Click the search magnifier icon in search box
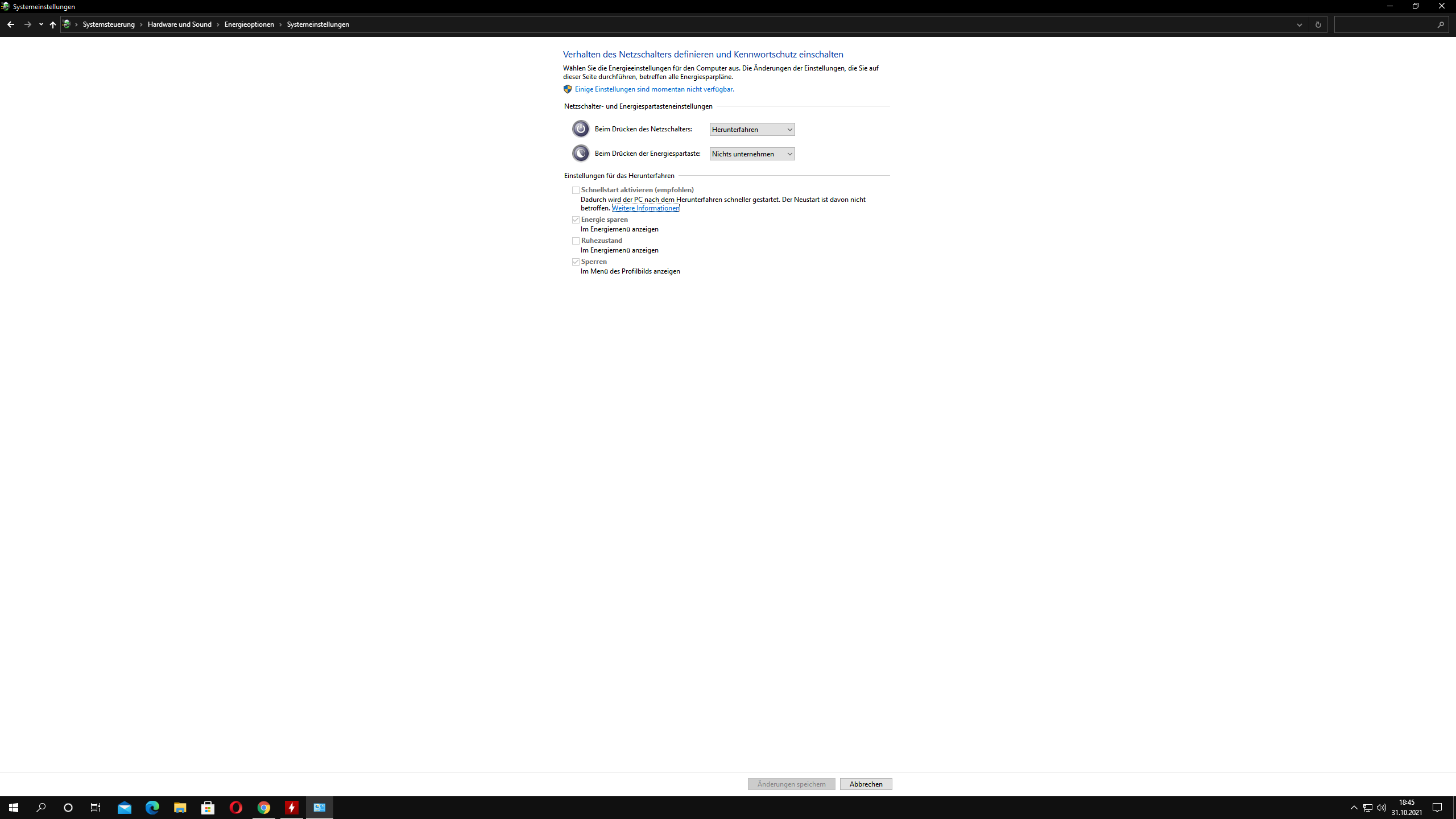The height and width of the screenshot is (819, 1456). point(1441,24)
